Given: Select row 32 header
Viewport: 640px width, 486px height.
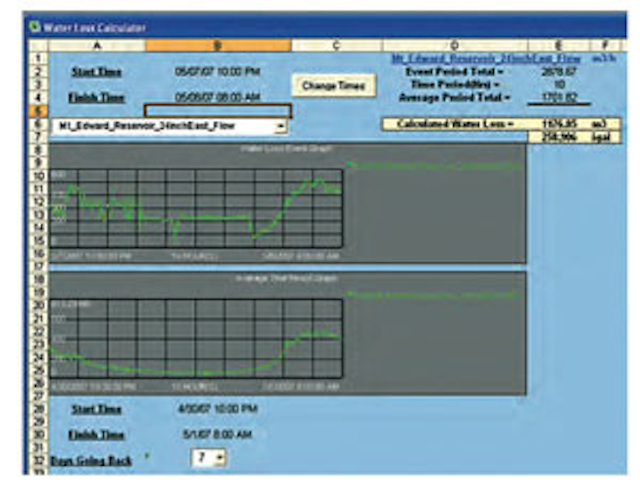Looking at the screenshot, I should coord(38,461).
